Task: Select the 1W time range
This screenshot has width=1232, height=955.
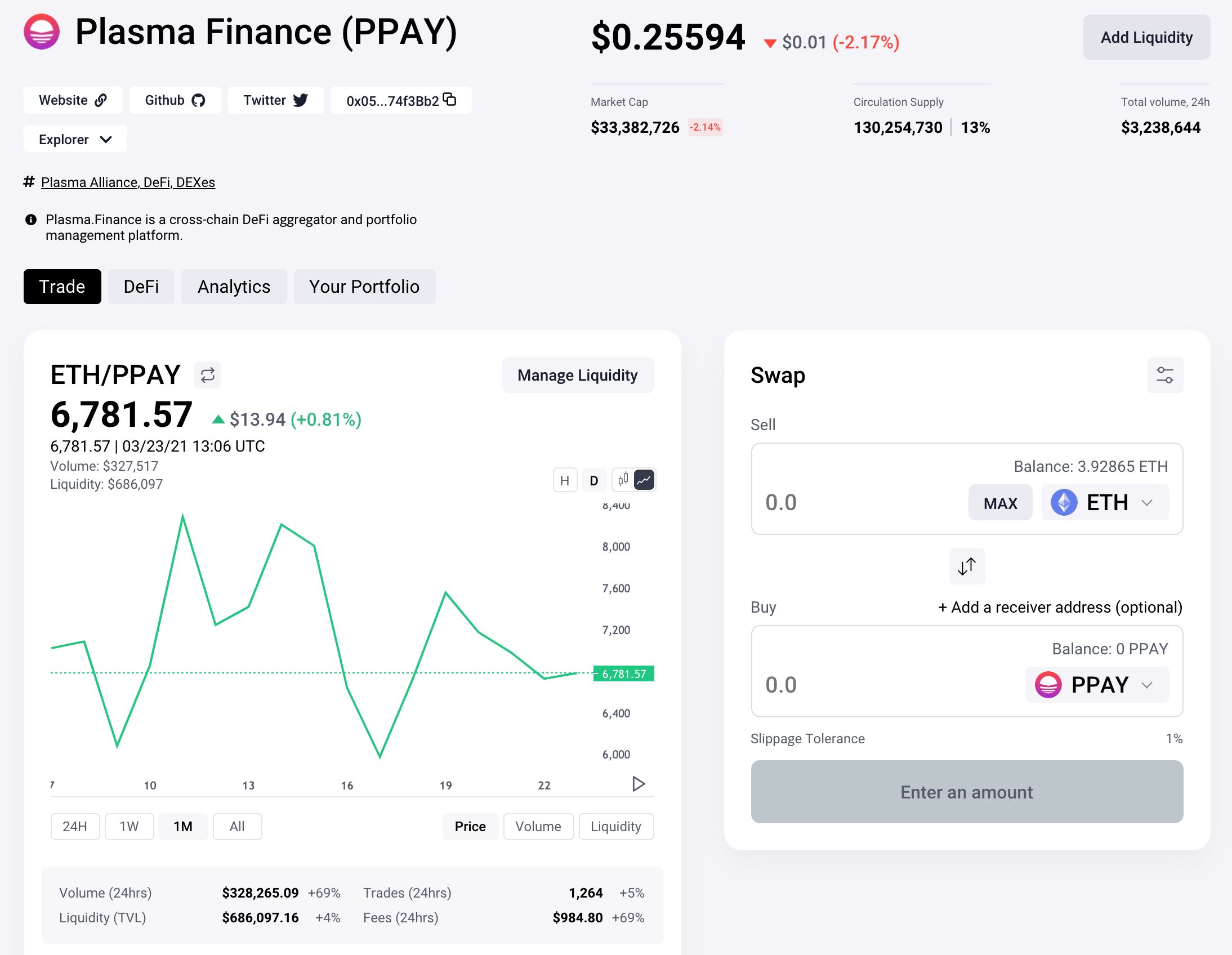Action: (x=128, y=827)
